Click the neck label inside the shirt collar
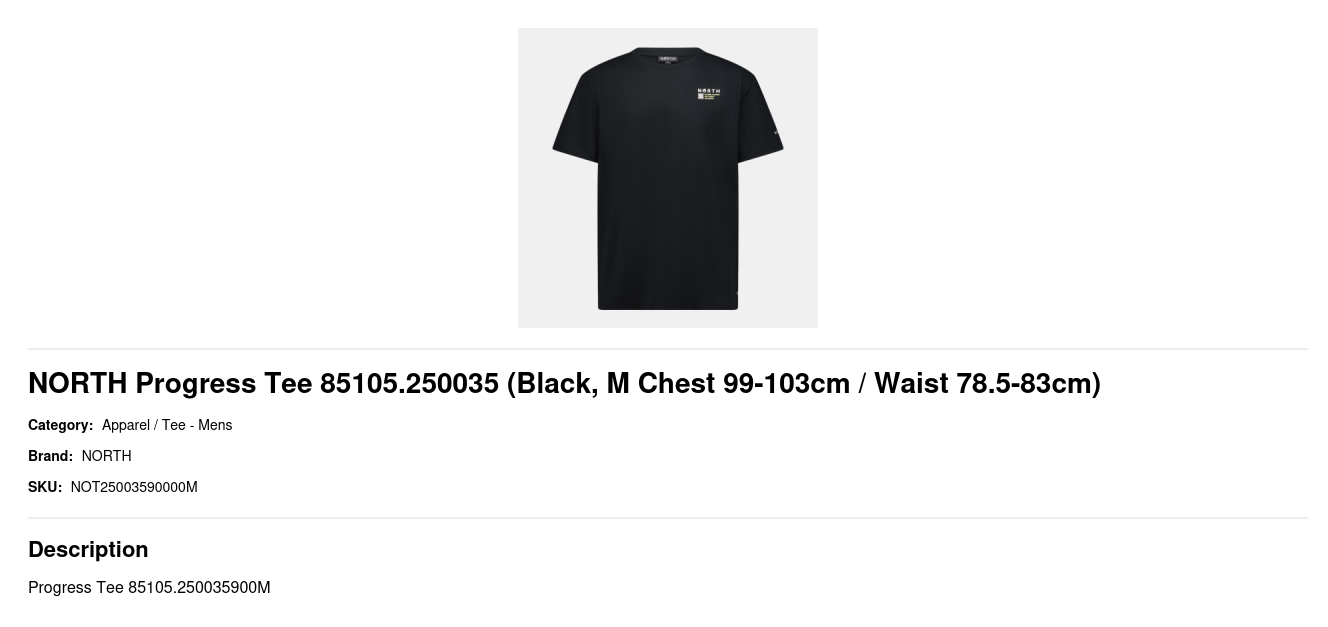This screenshot has height=627, width=1328. pyautogui.click(x=668, y=58)
